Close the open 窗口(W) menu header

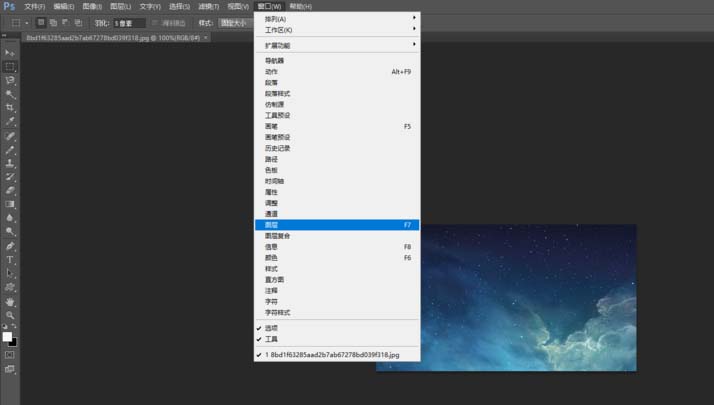[270, 6]
